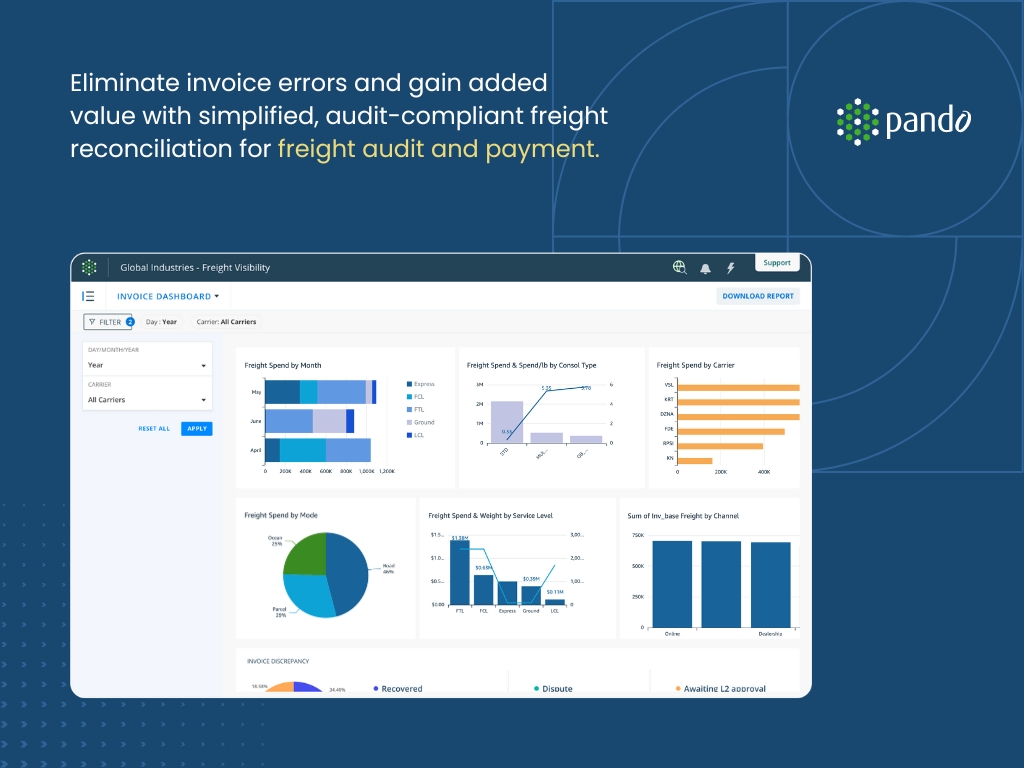
Task: Click the APPLY button
Action: [x=197, y=429]
